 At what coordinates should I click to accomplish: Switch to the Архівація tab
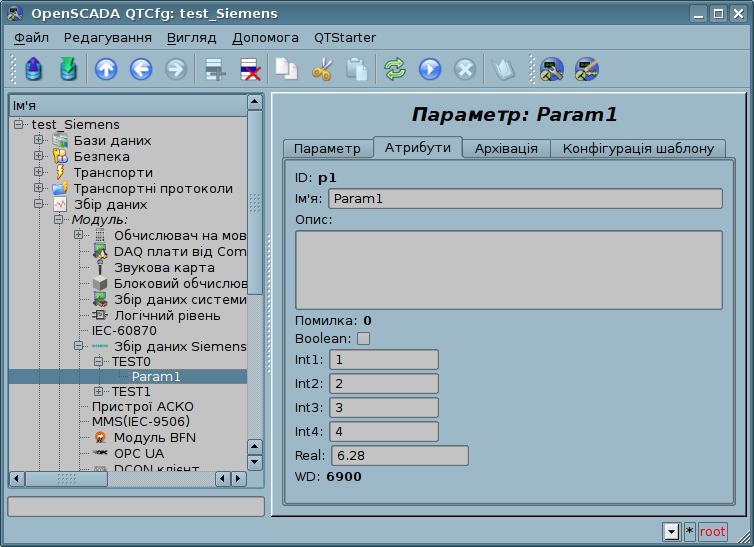(x=506, y=148)
